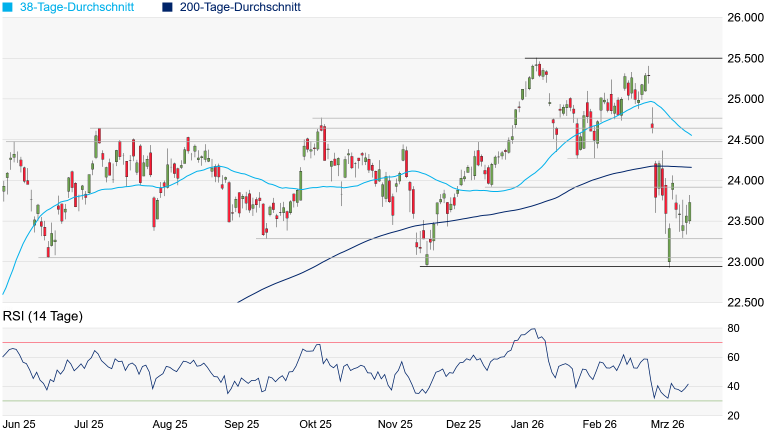The height and width of the screenshot is (430, 765).
Task: Click the Sep 25 x-axis label
Action: 243,424
